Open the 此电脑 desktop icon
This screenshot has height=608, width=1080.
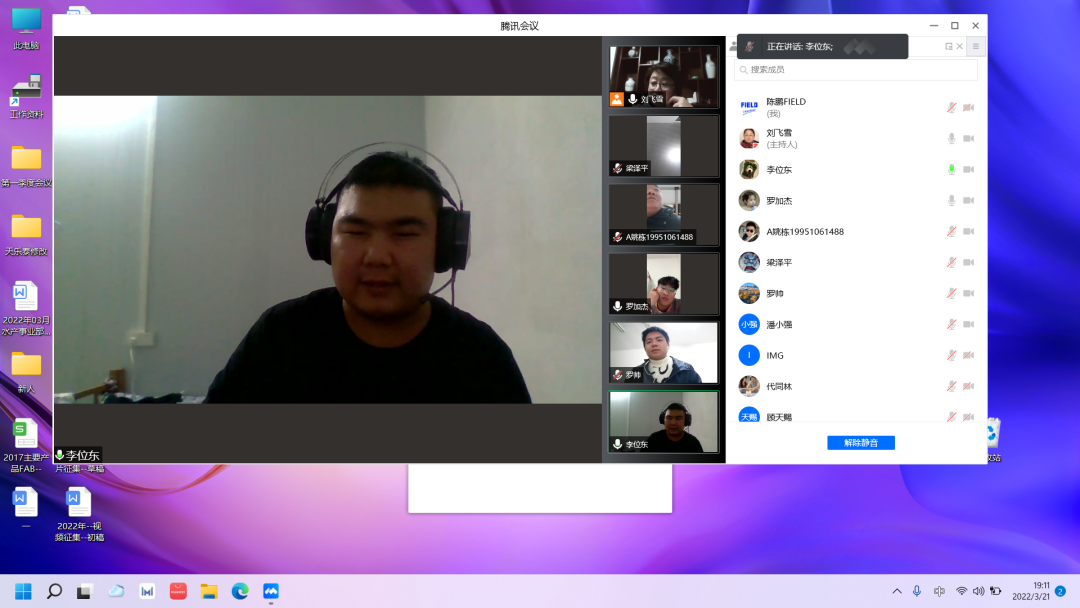tap(26, 29)
